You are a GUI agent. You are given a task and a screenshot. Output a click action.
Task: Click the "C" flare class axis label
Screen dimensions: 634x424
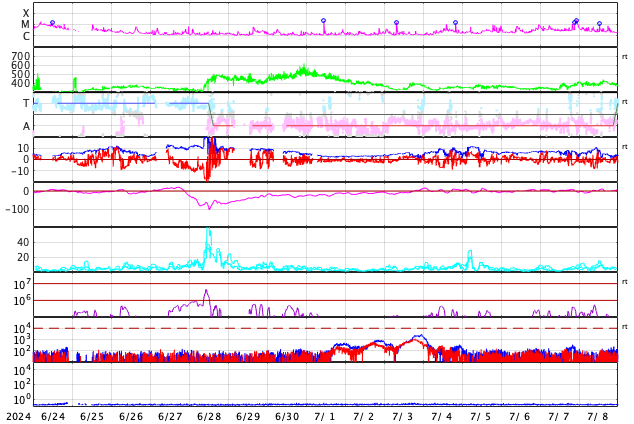26,36
